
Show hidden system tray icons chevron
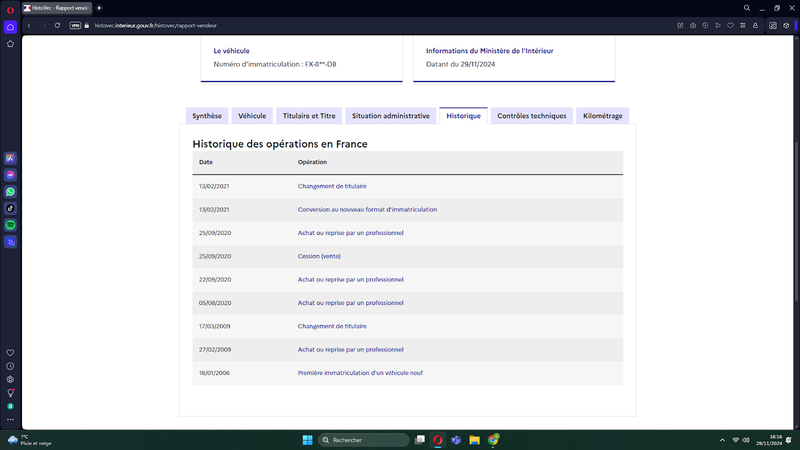tap(722, 440)
